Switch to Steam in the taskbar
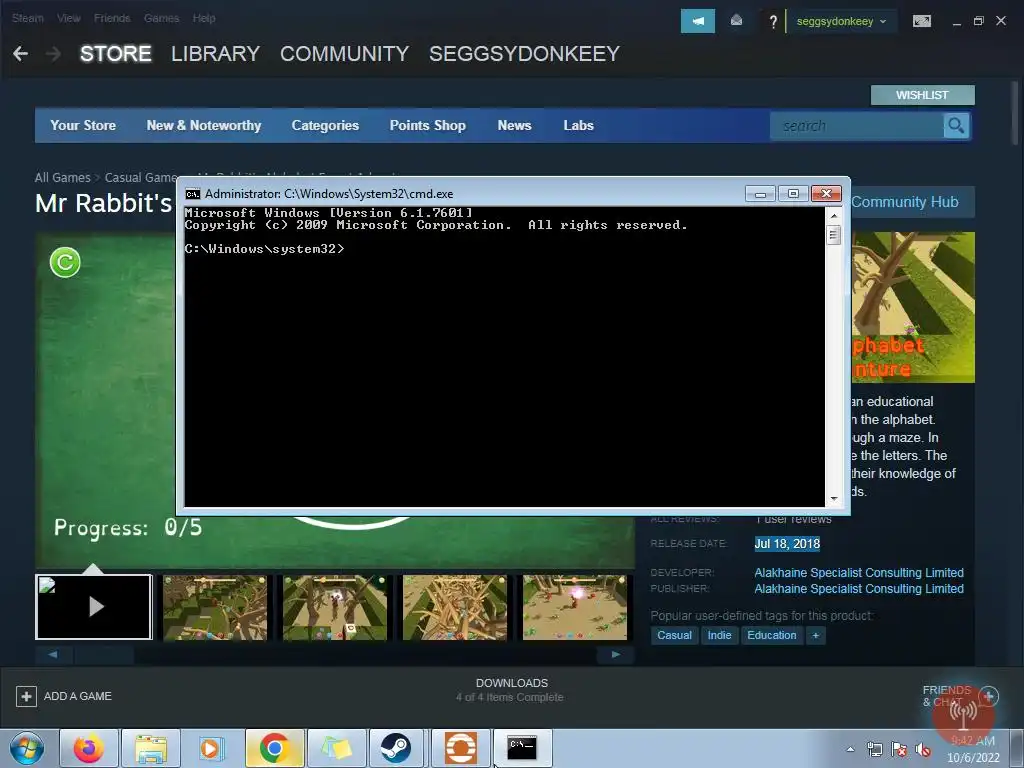This screenshot has width=1024, height=768. click(396, 748)
